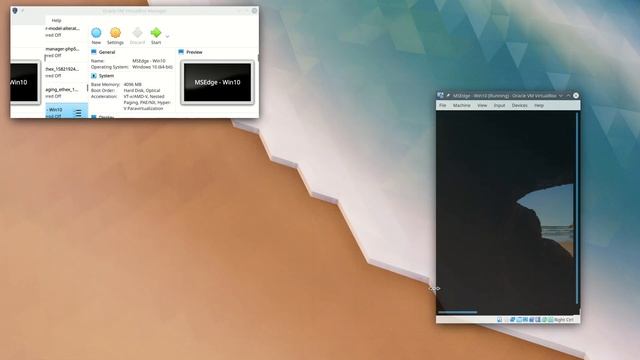Click the first status bar icon in the VM window
The height and width of the screenshot is (360, 640).
point(499,320)
